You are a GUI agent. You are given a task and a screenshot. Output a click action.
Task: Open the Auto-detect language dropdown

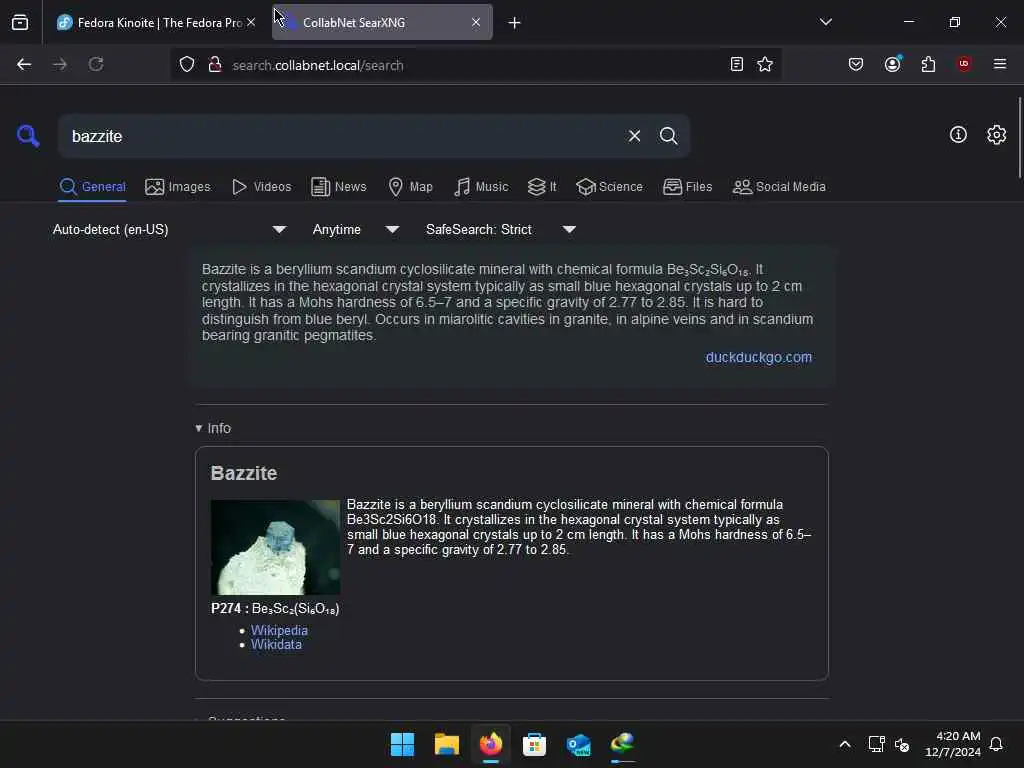click(170, 229)
